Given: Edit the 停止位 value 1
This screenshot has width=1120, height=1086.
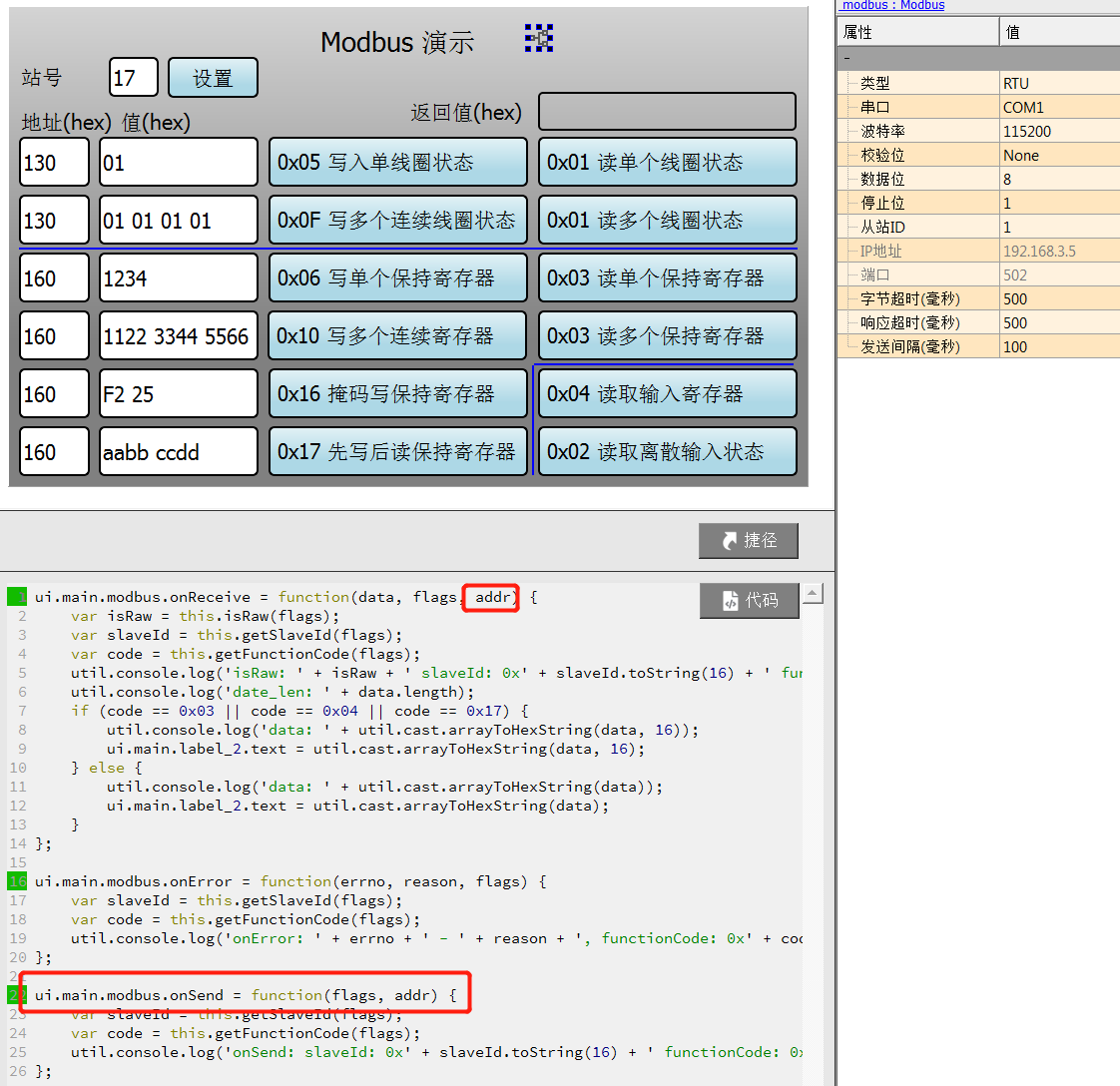Looking at the screenshot, I should pyautogui.click(x=1060, y=203).
